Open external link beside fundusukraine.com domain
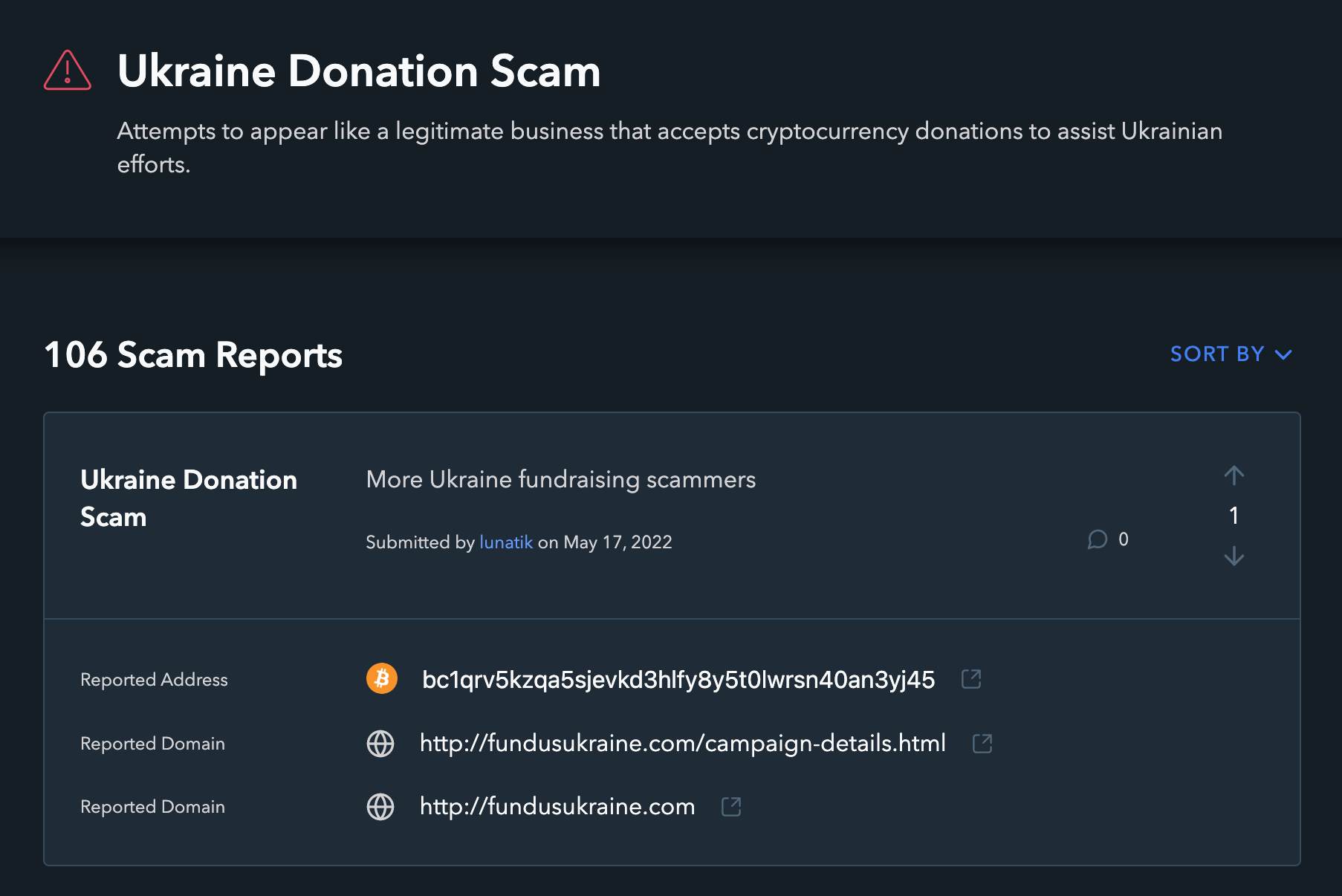The height and width of the screenshot is (896, 1342). [x=731, y=807]
